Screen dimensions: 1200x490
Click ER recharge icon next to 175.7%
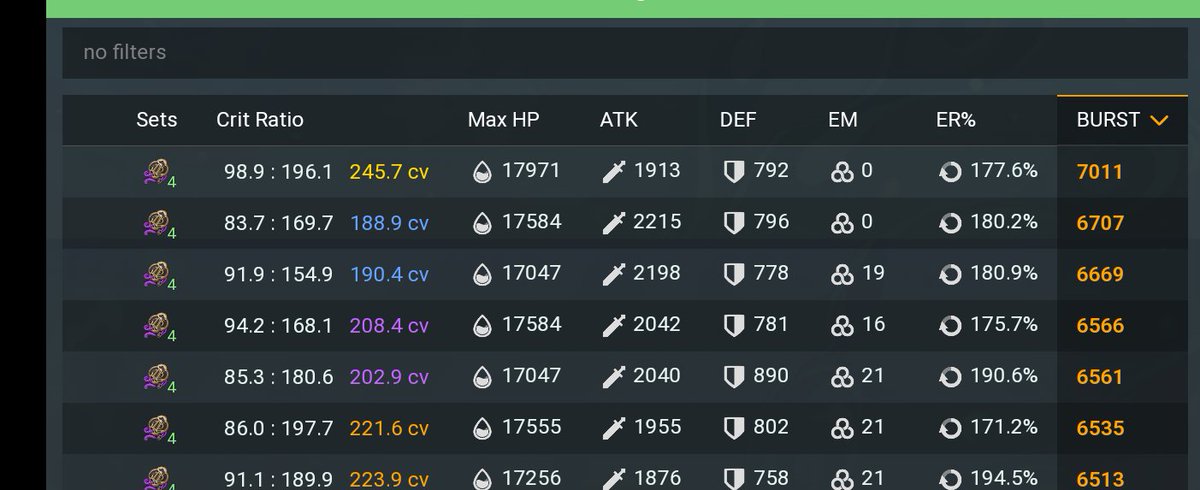950,326
